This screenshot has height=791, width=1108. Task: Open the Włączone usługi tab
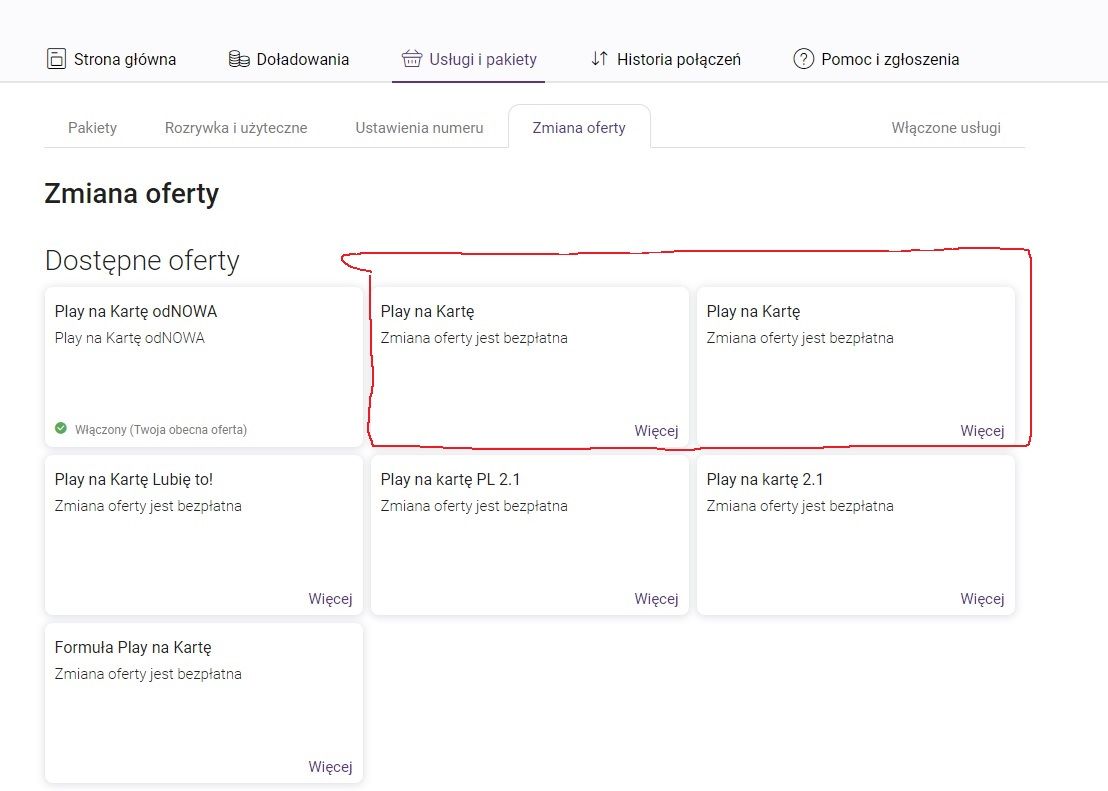946,128
